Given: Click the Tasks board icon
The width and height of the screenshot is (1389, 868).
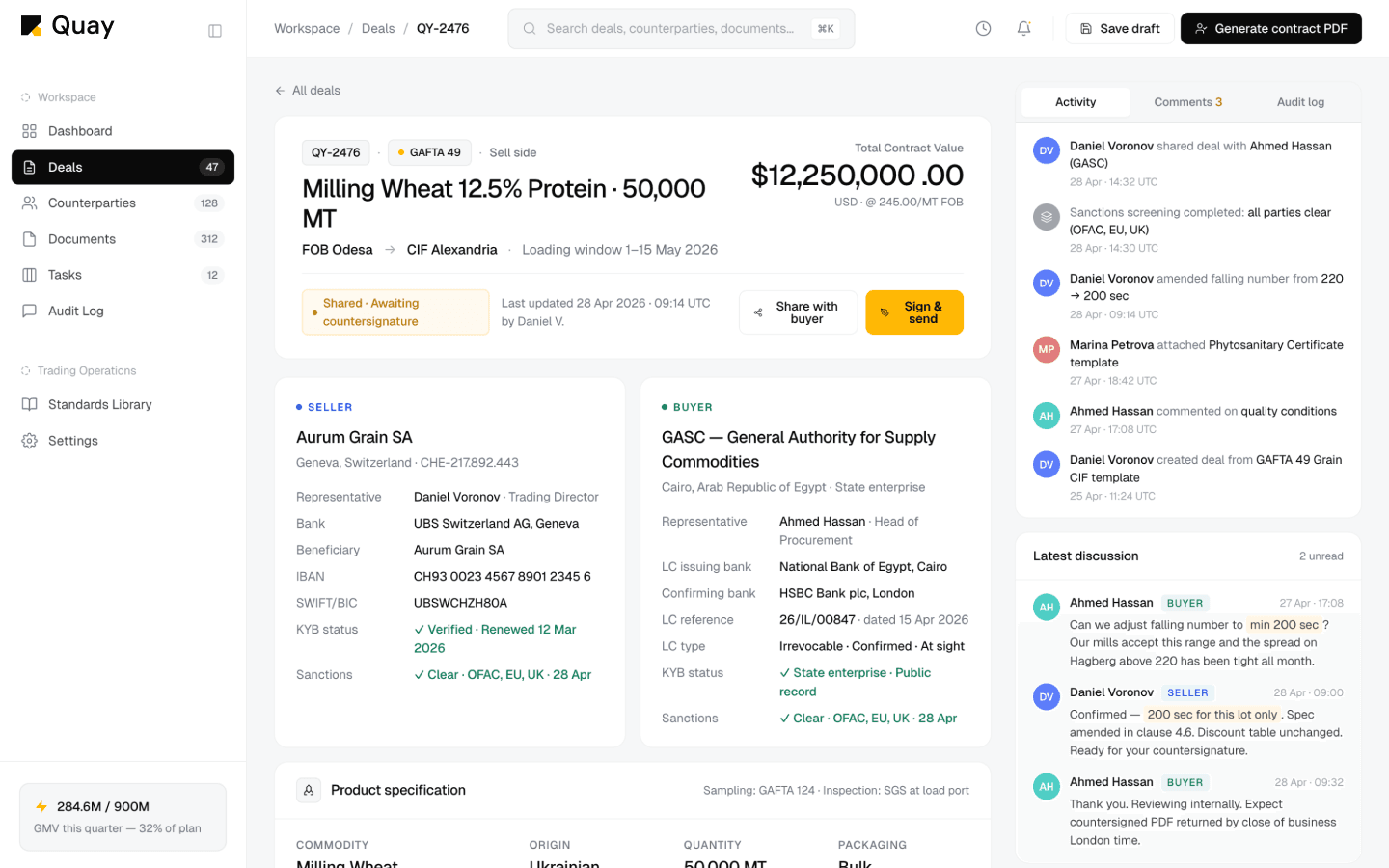Looking at the screenshot, I should pyautogui.click(x=30, y=275).
